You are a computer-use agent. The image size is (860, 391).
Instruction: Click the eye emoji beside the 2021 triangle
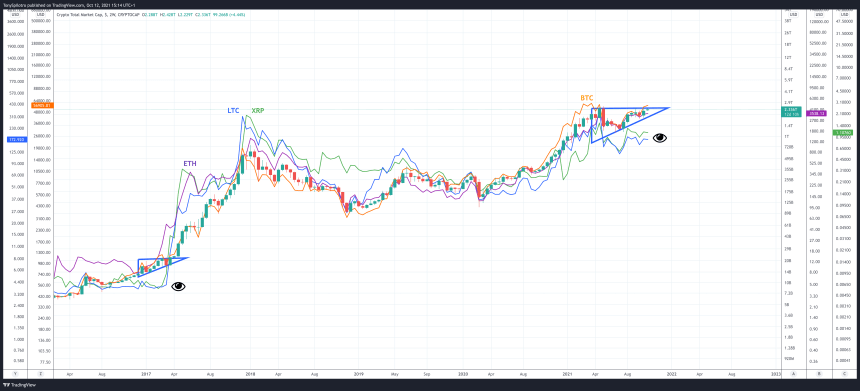coord(660,138)
